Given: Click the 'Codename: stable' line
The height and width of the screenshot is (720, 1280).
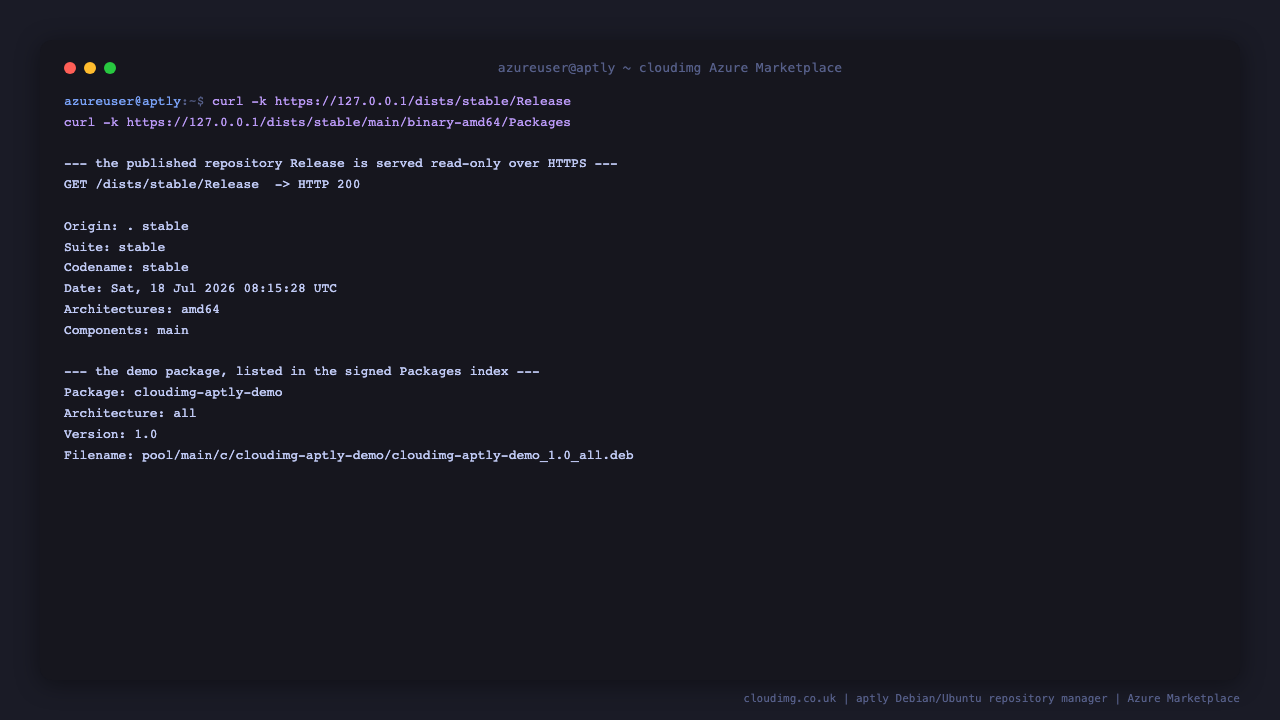Looking at the screenshot, I should [x=126, y=268].
